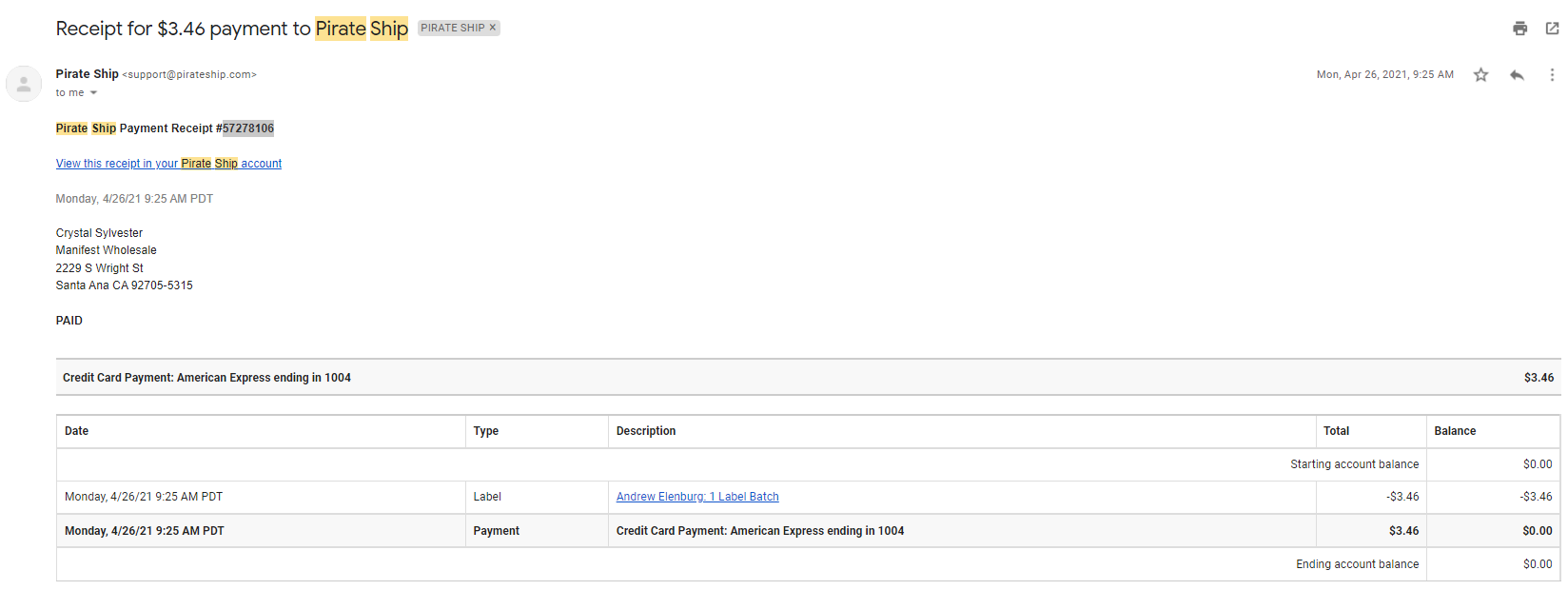Click the support@pirateship.com address
The width and height of the screenshot is (1568, 590).
coord(189,74)
